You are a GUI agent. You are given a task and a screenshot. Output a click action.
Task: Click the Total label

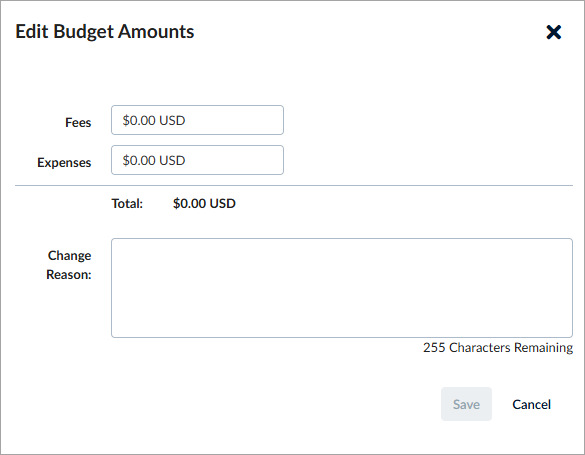127,204
